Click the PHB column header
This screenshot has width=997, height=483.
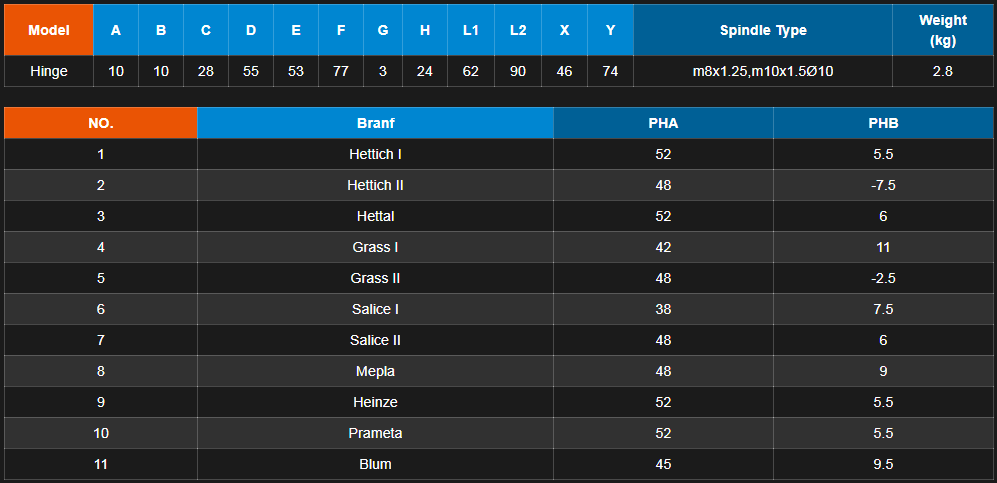(x=883, y=123)
